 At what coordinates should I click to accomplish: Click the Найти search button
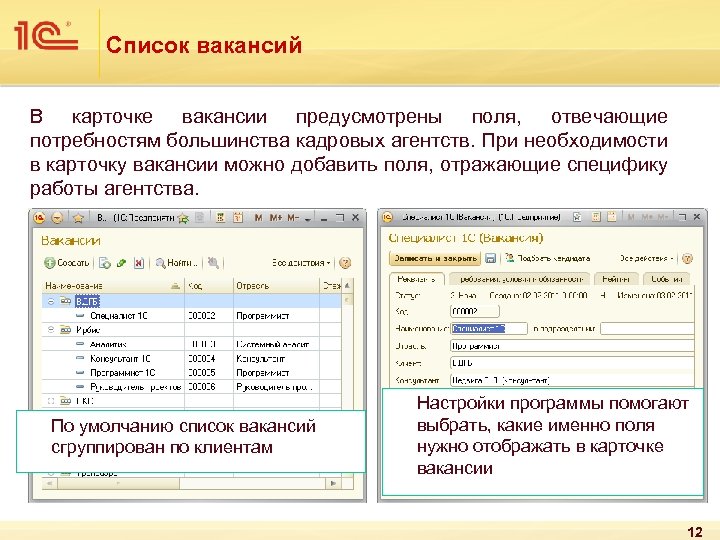176,263
